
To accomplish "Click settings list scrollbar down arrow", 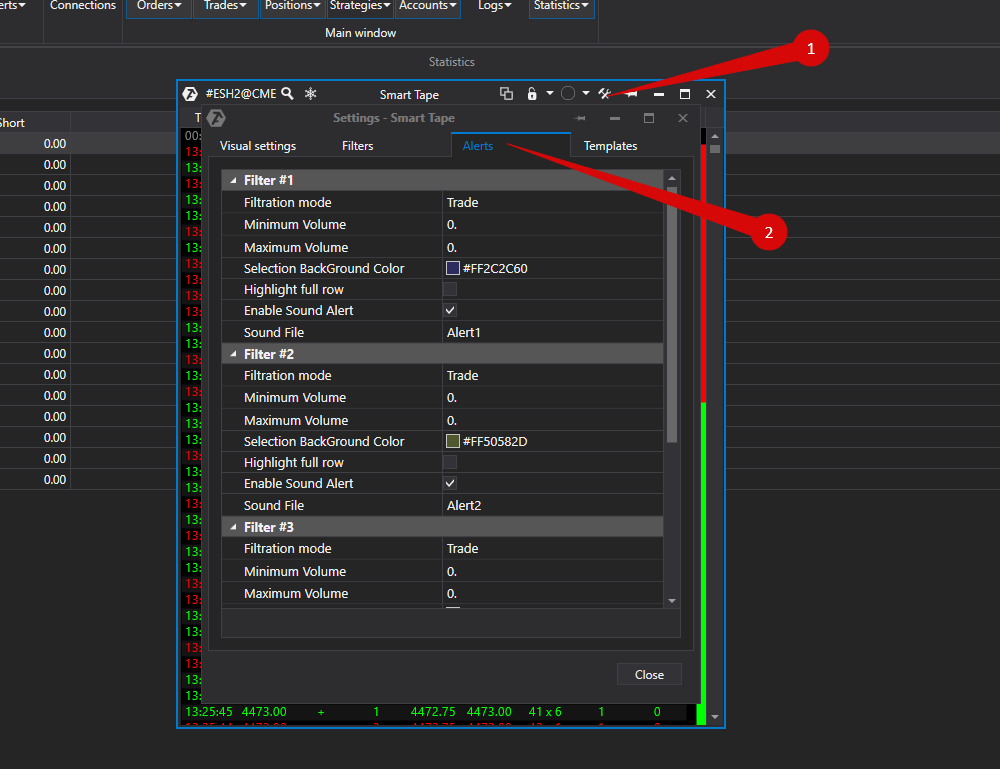I will tap(672, 601).
